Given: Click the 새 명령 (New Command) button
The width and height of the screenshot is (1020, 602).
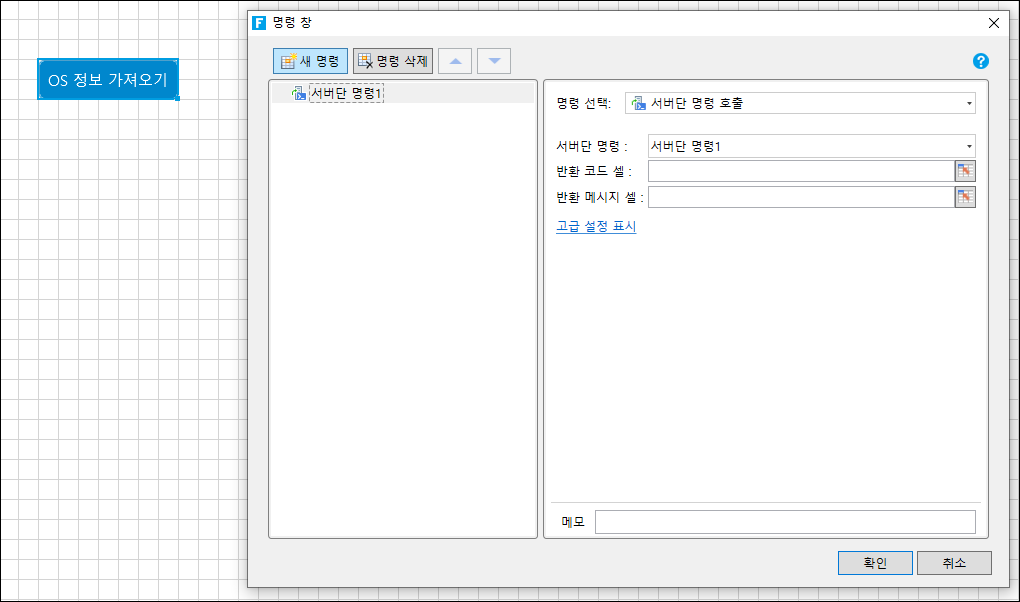Looking at the screenshot, I should (310, 61).
